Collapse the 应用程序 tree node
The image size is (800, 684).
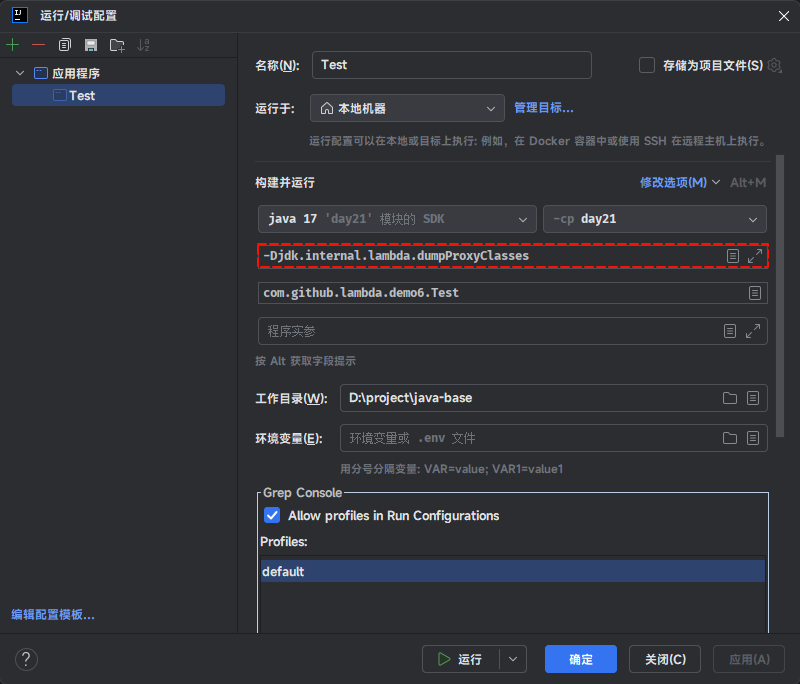pyautogui.click(x=21, y=73)
